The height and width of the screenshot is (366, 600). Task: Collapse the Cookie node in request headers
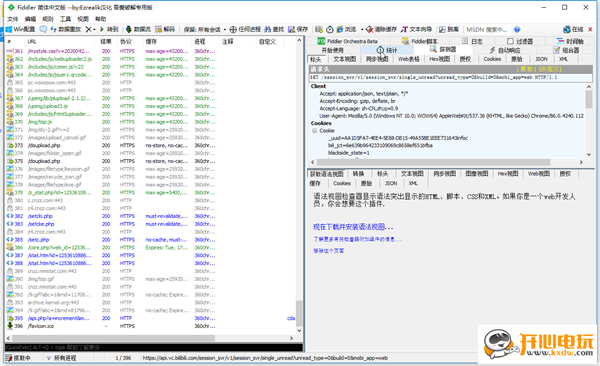315,131
